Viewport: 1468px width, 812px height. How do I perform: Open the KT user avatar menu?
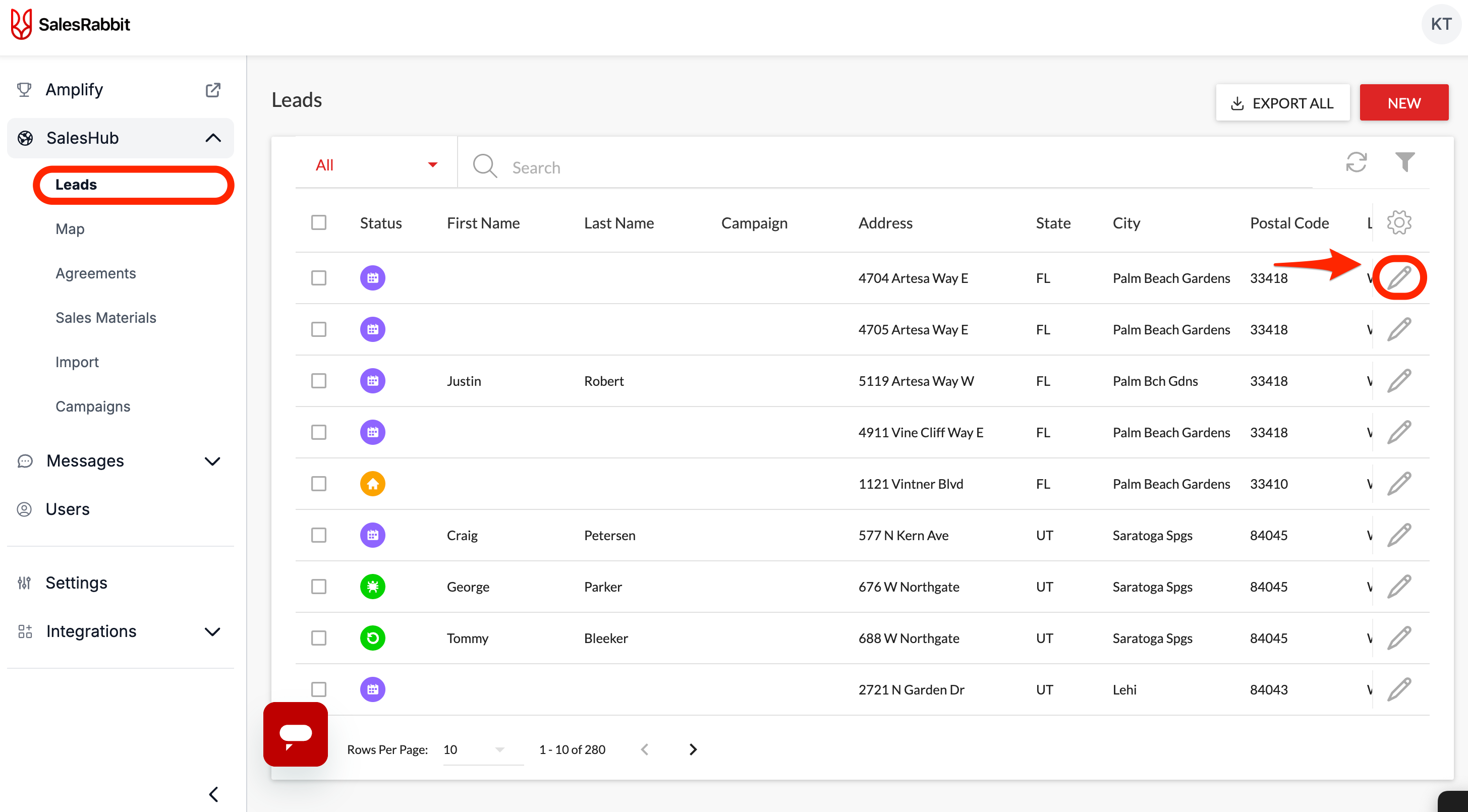(x=1441, y=24)
